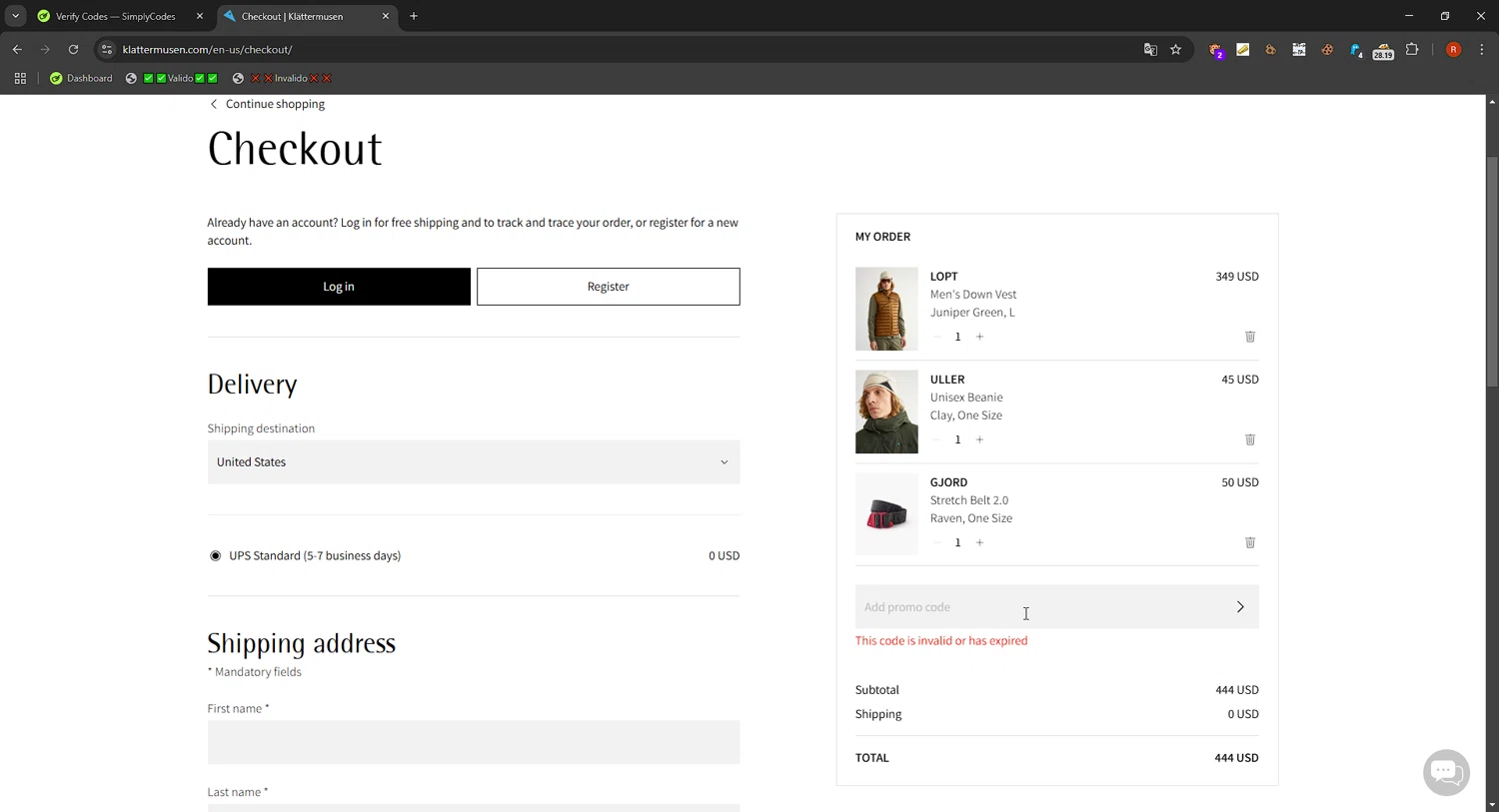Expand the tab search dropdown
The height and width of the screenshot is (812, 1499).
15,16
